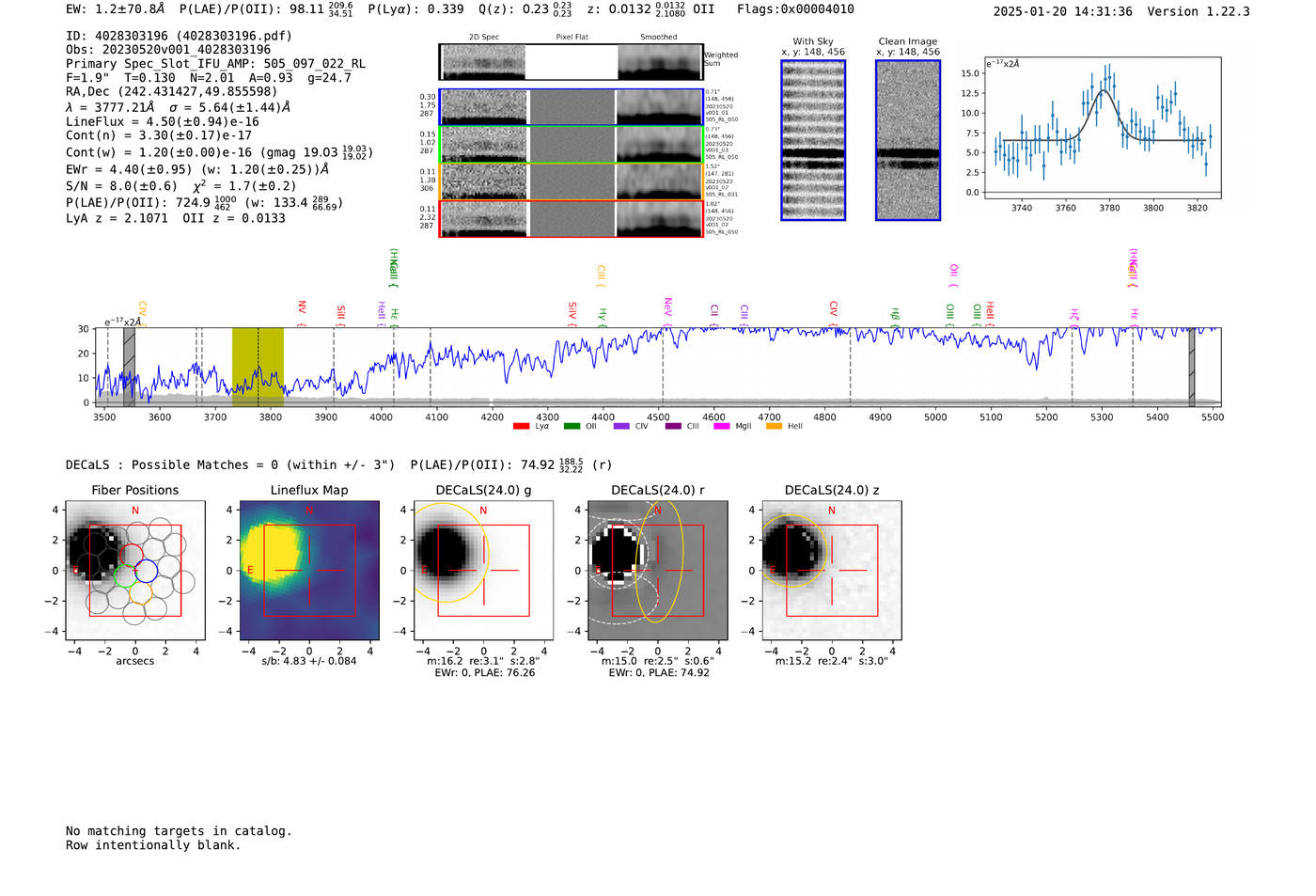Open the DECaLS(24.0) g image
Screen dimensions: 1316x896
(x=484, y=571)
